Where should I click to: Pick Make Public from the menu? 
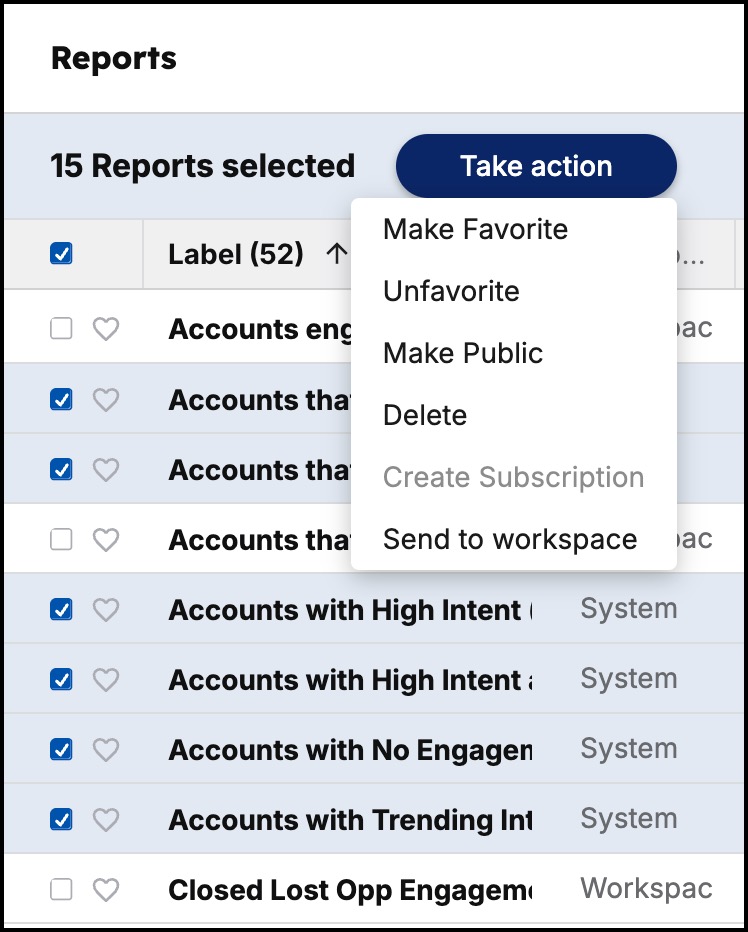click(x=463, y=353)
